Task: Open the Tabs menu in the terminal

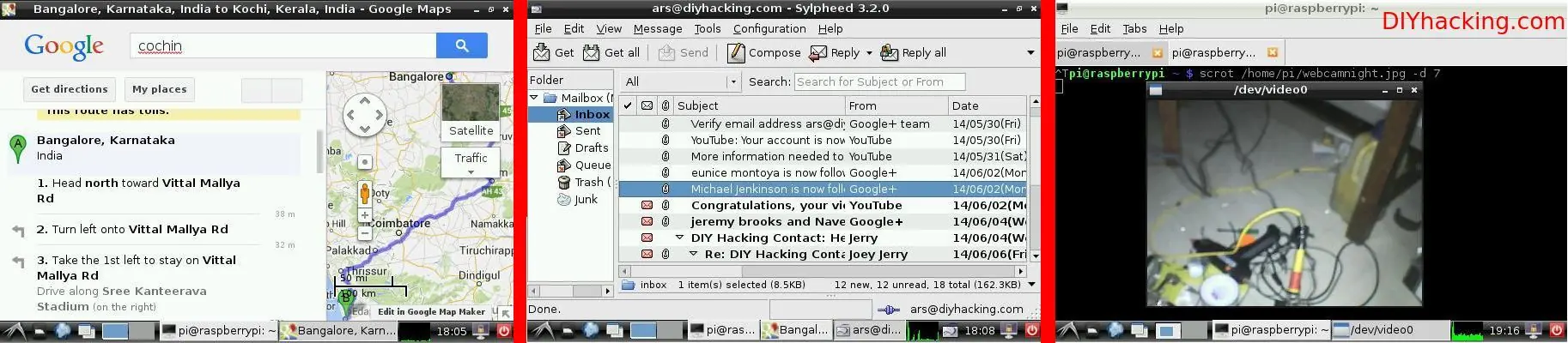Action: click(x=1134, y=28)
